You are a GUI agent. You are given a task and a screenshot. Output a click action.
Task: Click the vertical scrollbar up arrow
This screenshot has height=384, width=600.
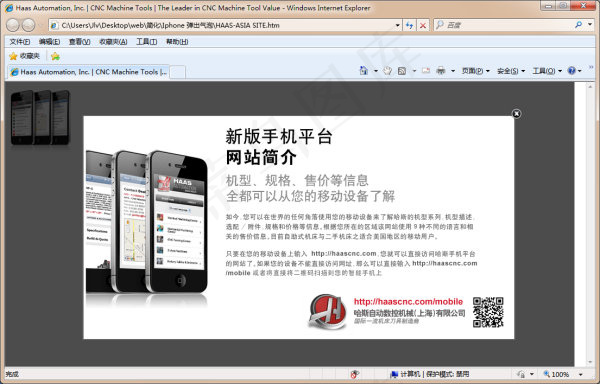coord(590,86)
